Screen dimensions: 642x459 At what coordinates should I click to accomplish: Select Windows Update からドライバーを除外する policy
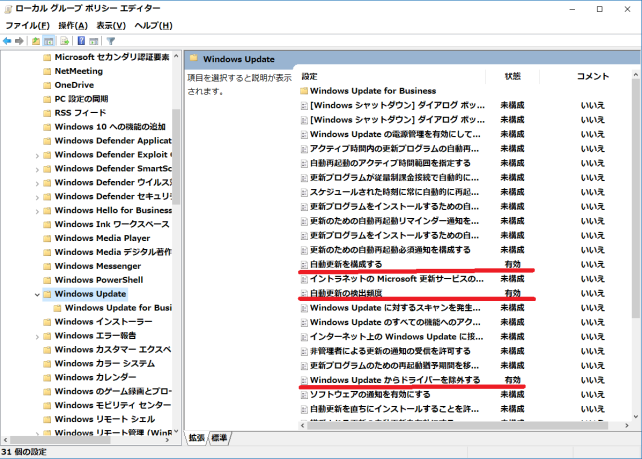[395, 380]
